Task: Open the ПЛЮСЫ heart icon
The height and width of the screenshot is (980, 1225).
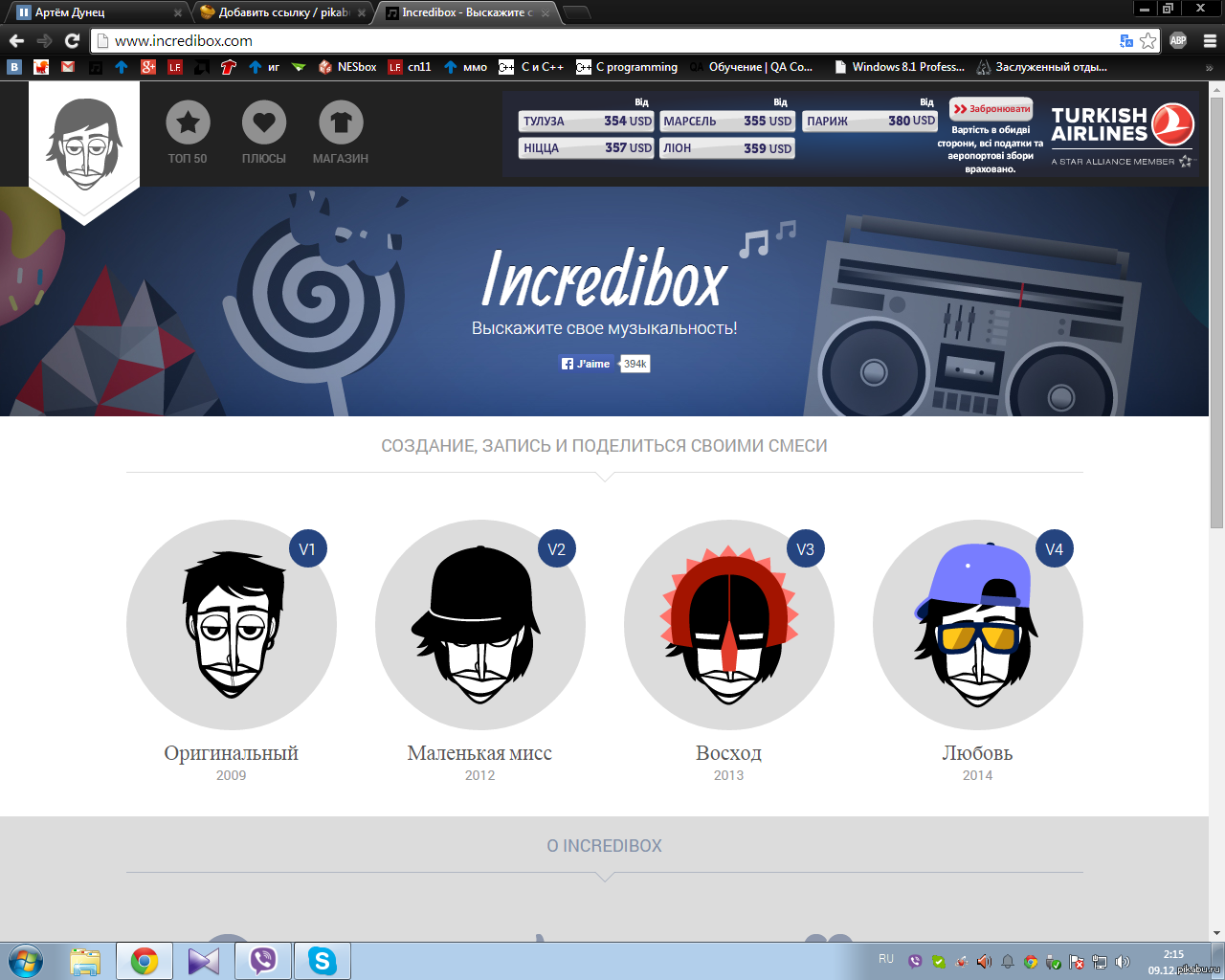Action: pyautogui.click(x=264, y=122)
